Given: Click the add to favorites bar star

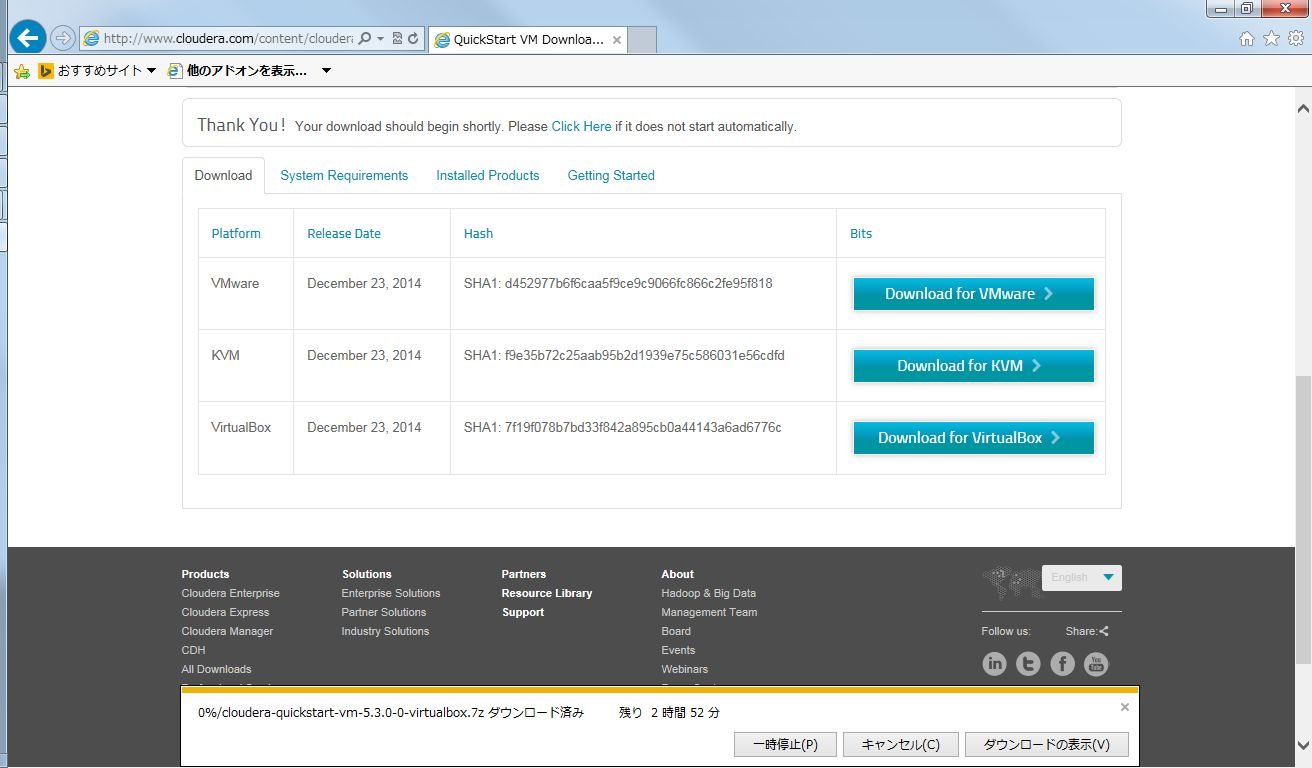Looking at the screenshot, I should coord(21,71).
